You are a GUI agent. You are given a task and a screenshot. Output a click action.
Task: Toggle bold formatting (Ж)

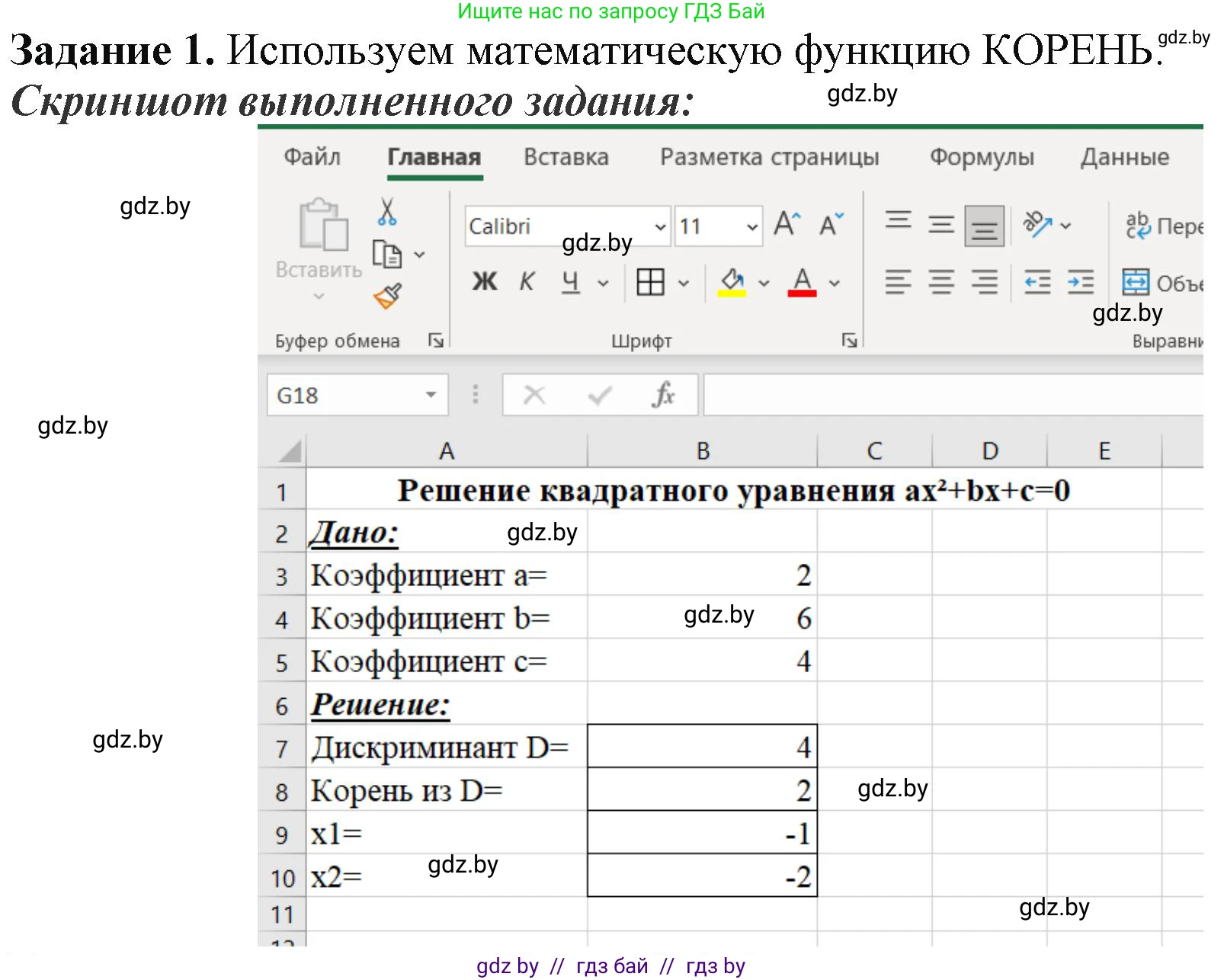(x=483, y=283)
